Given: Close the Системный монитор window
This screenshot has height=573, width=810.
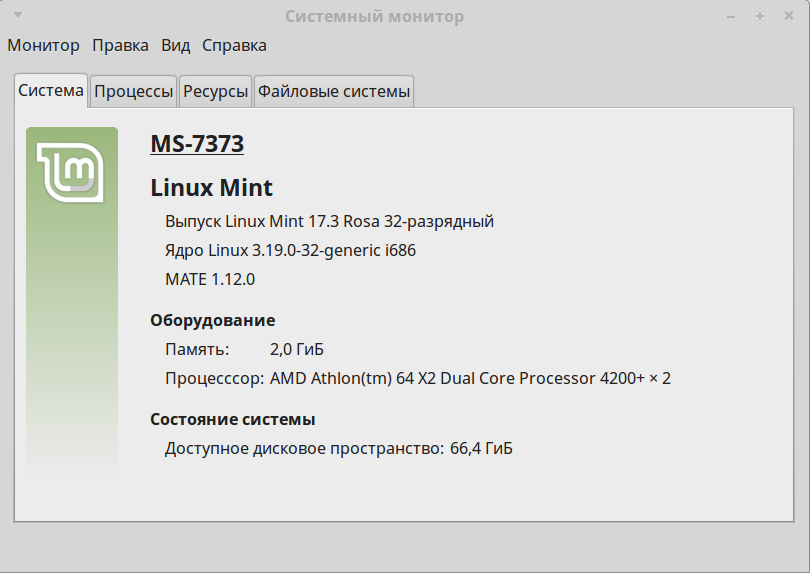Looking at the screenshot, I should point(788,16).
